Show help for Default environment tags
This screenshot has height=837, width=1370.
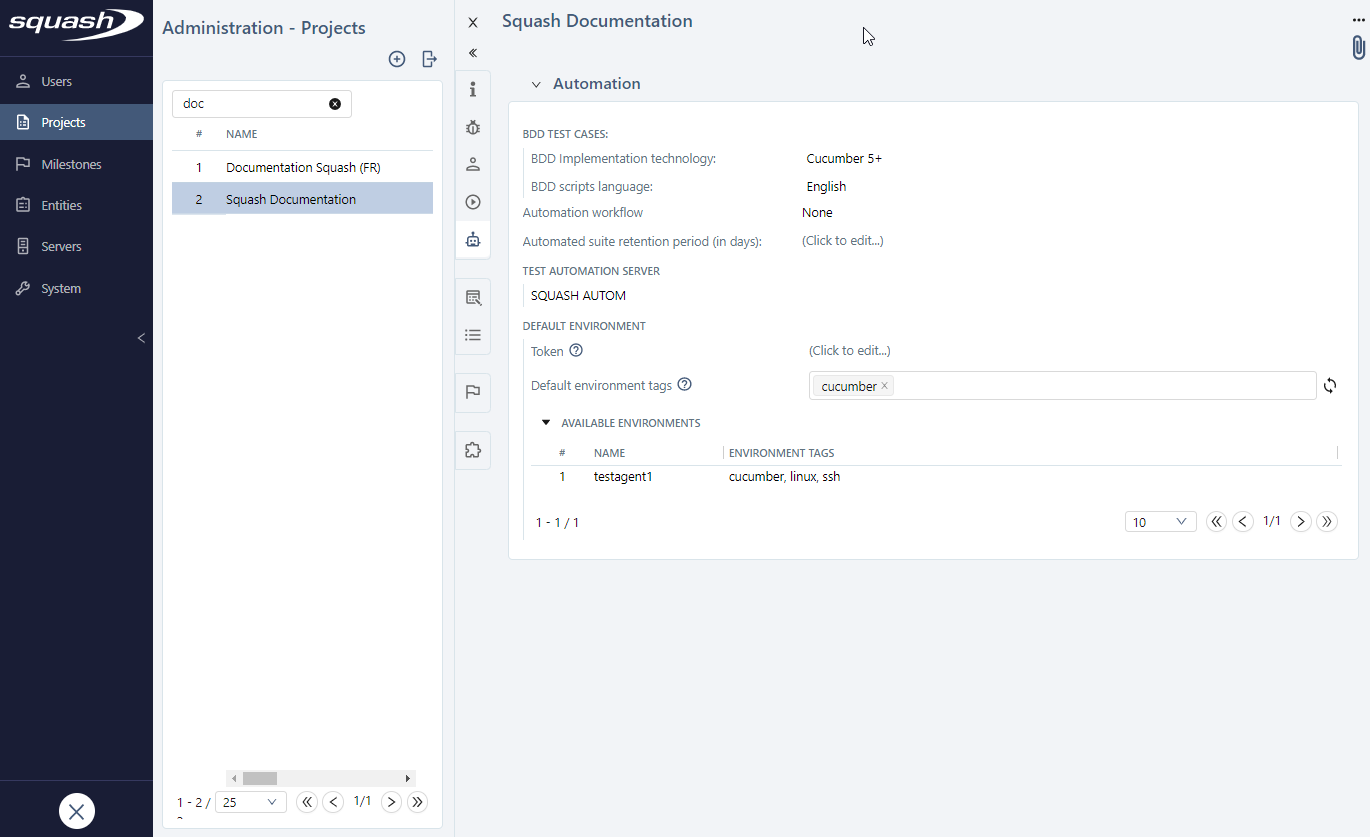pyautogui.click(x=685, y=385)
